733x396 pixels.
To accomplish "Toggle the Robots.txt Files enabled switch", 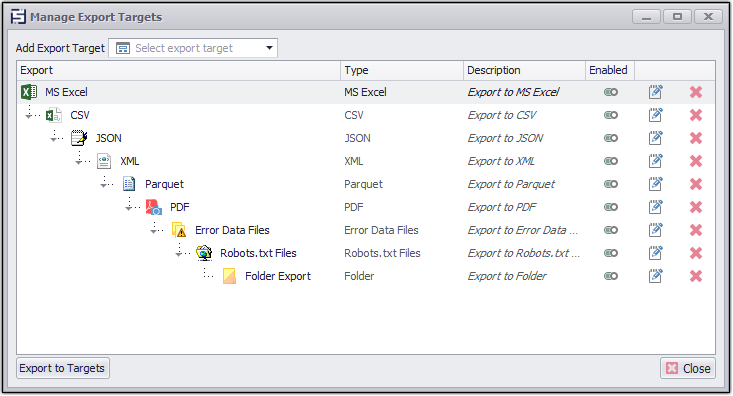I will point(611,253).
